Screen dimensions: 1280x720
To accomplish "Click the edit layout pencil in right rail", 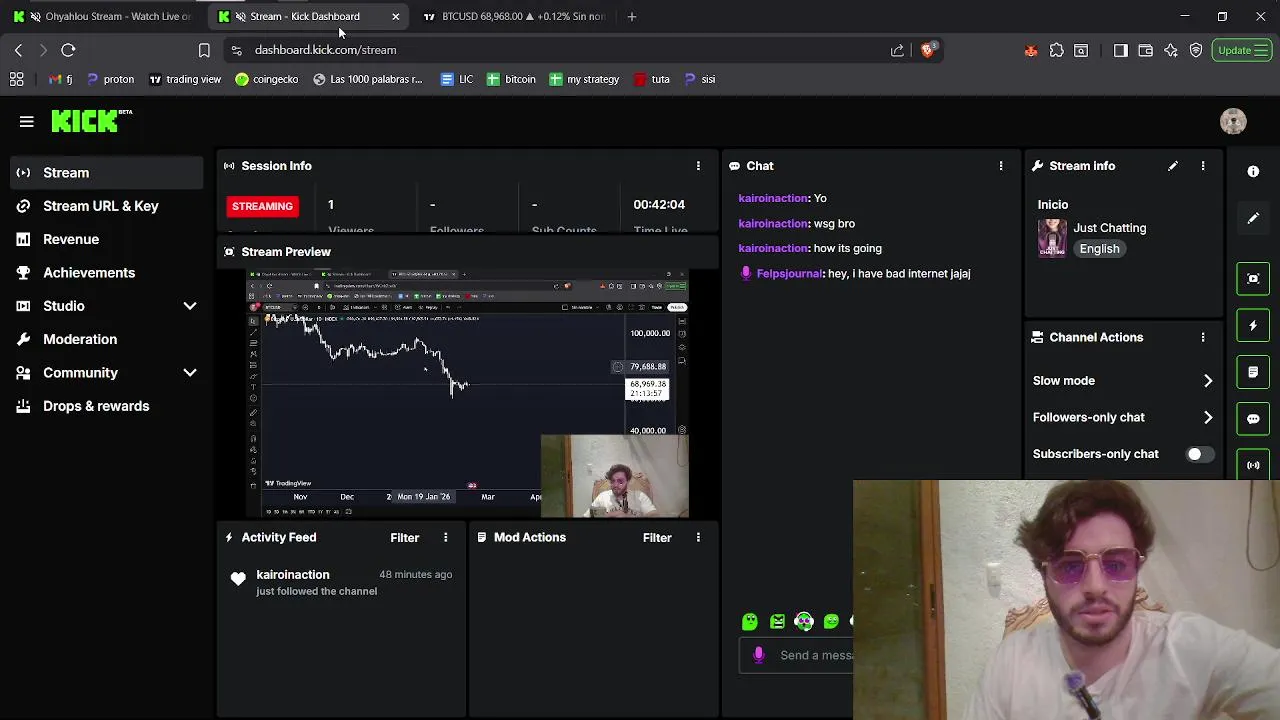I will click(x=1253, y=218).
